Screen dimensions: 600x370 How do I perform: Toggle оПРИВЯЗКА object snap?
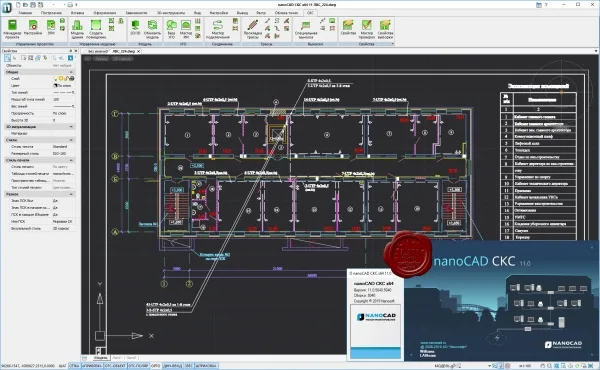coord(92,366)
